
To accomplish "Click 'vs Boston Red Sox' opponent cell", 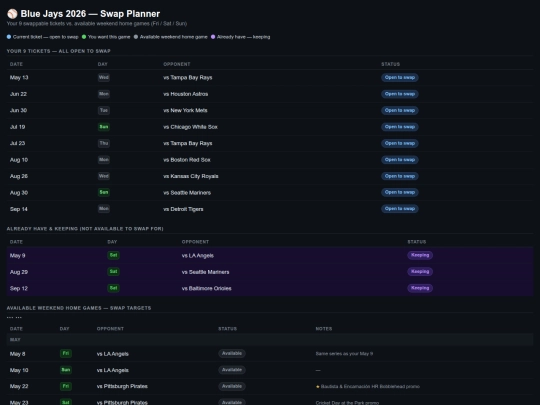I will pos(187,160).
